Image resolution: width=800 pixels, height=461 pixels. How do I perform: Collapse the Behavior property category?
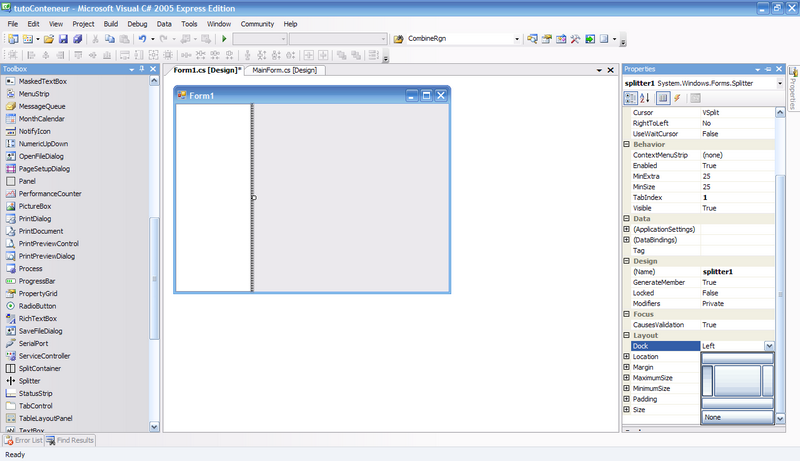[627, 145]
